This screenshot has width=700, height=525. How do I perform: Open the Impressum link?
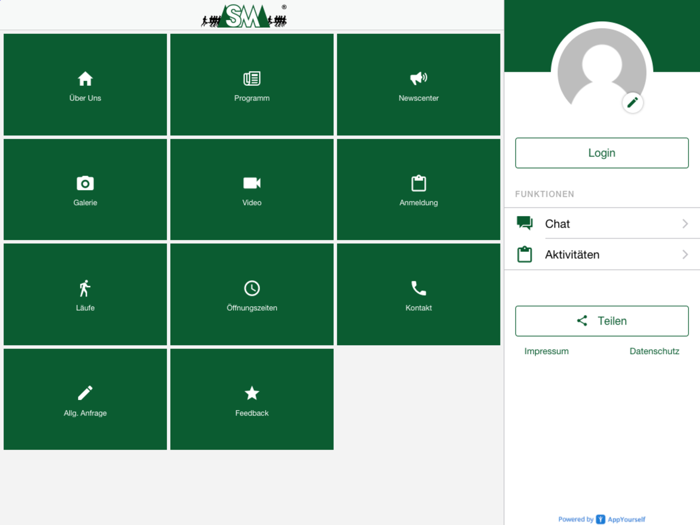point(546,352)
